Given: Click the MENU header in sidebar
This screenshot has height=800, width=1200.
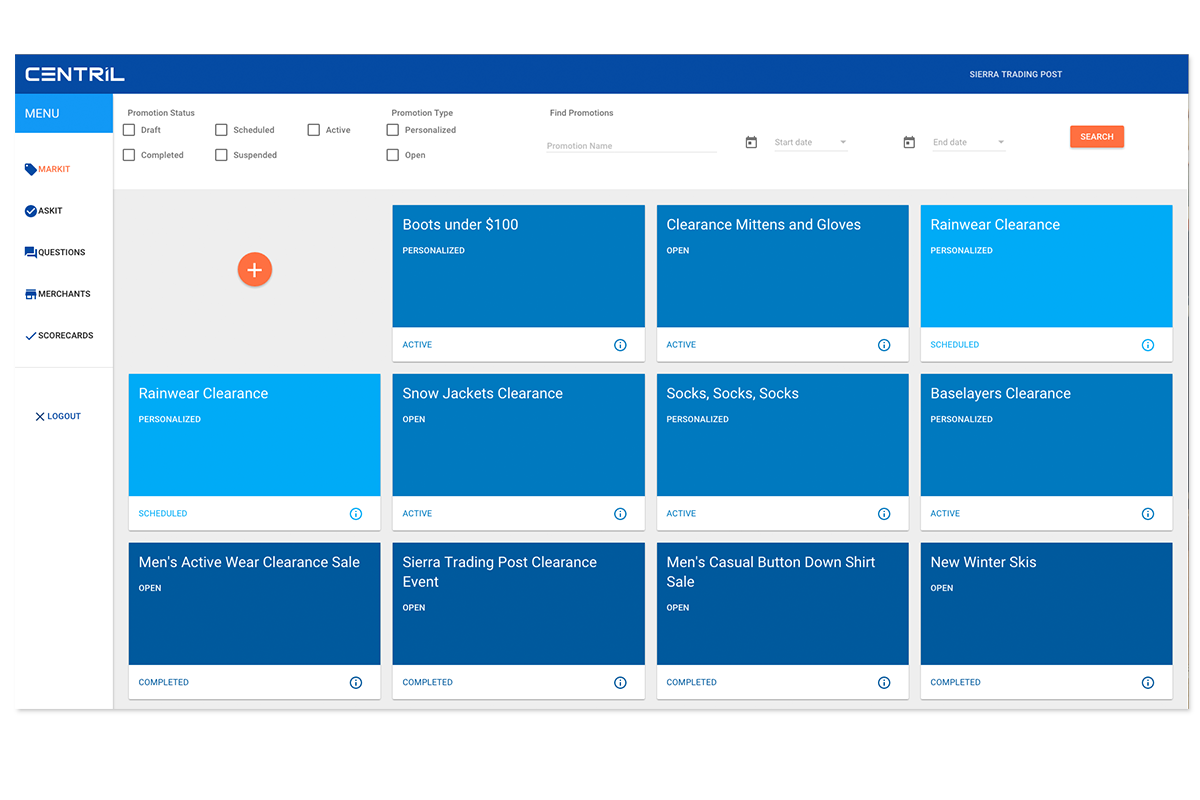Looking at the screenshot, I should [64, 113].
